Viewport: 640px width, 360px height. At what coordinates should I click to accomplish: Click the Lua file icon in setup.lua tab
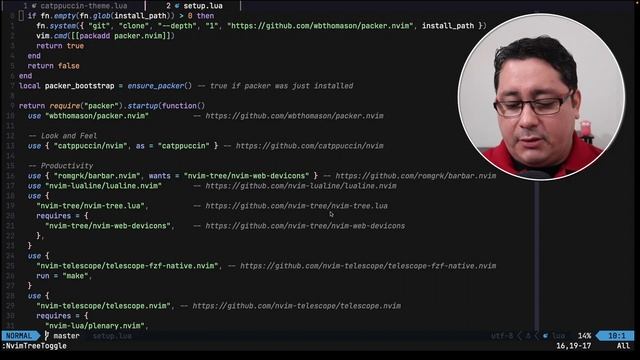click(177, 6)
